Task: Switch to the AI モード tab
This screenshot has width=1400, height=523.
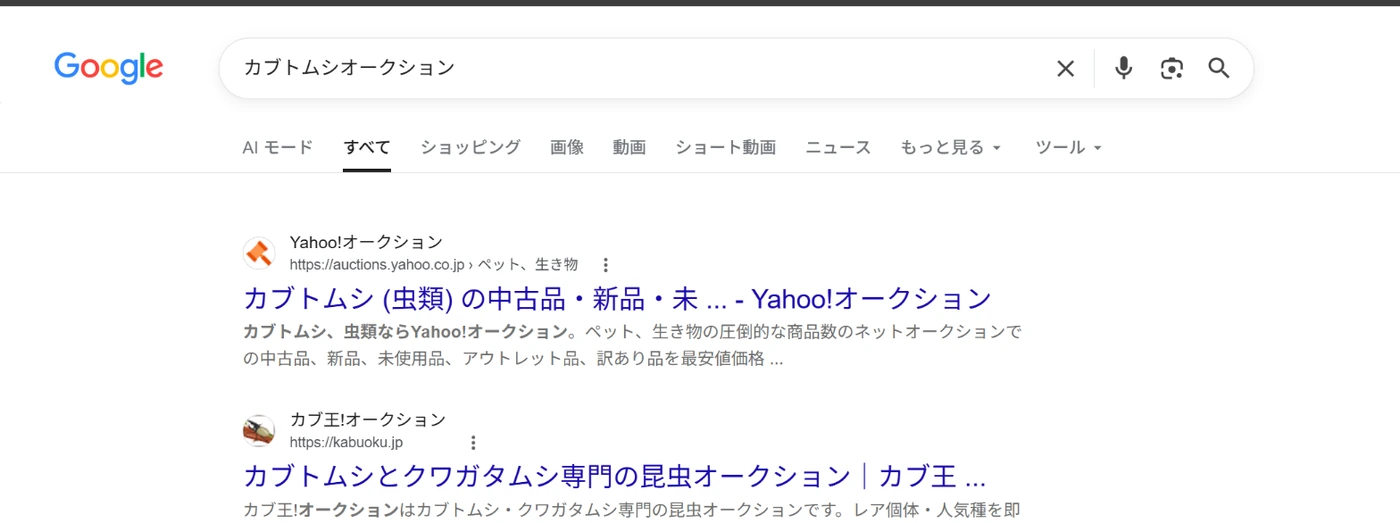Action: (x=277, y=147)
